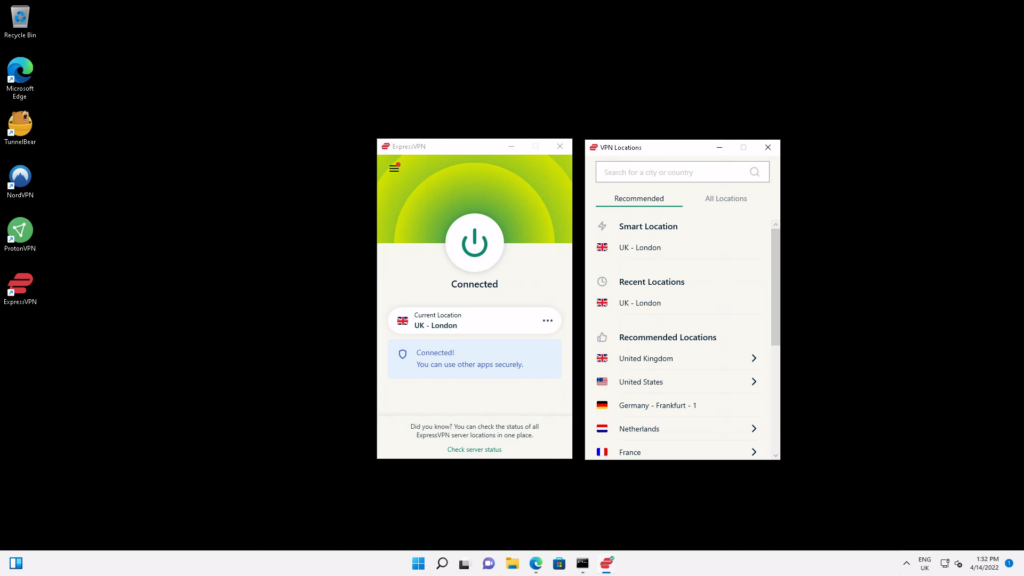Open Recycle Bin on the desktop
Viewport: 1024px width, 576px height.
tap(20, 22)
